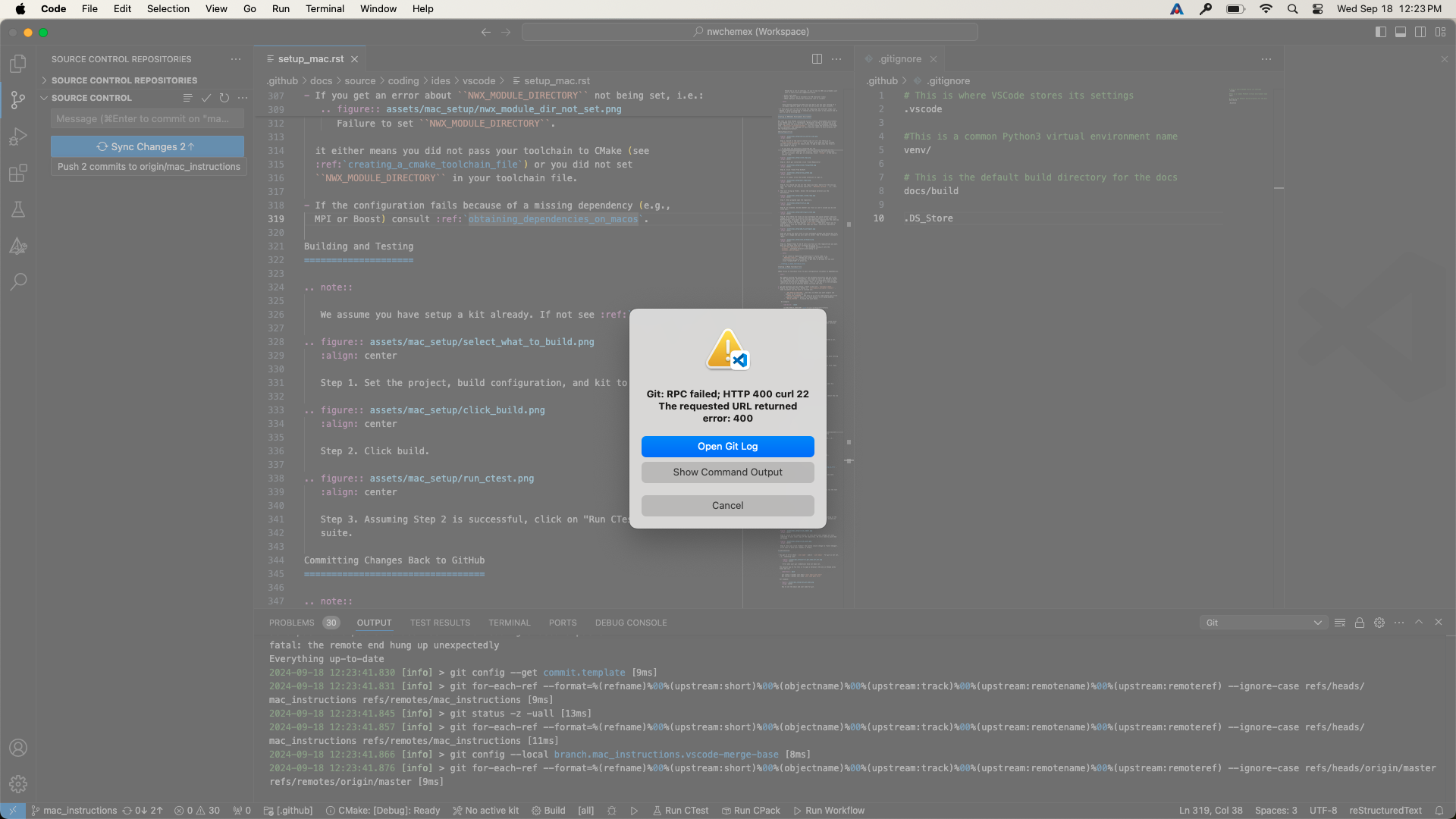The width and height of the screenshot is (1456, 819).
Task: Toggle the secondary side bar
Action: pyautogui.click(x=1420, y=32)
